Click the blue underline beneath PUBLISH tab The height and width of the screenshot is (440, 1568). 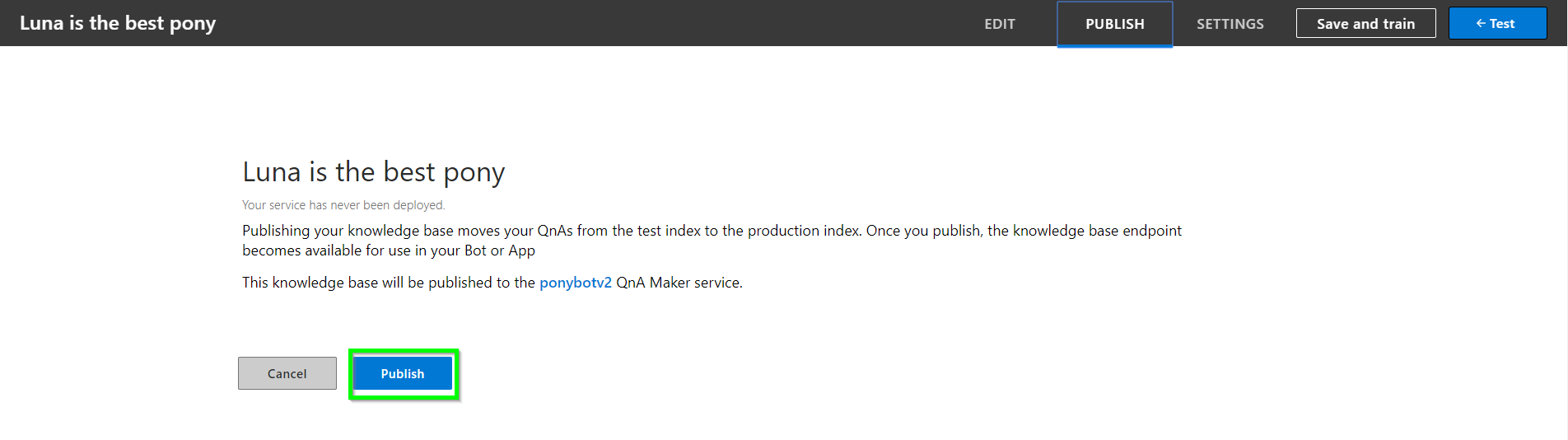(1115, 45)
